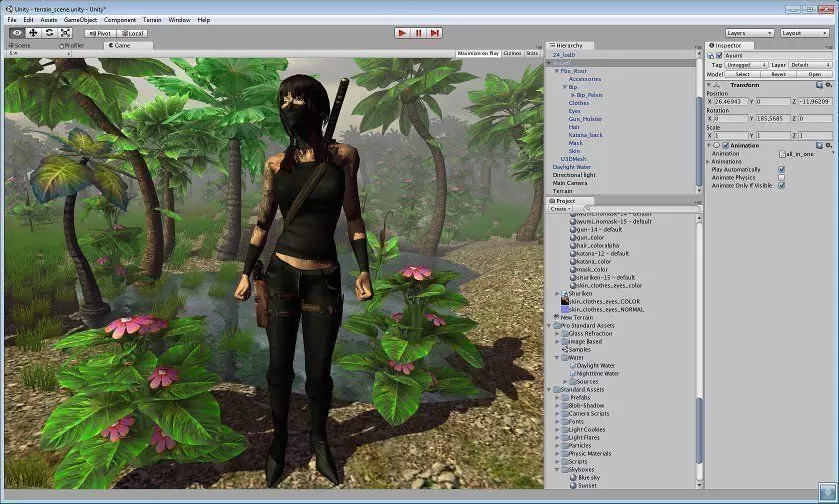Collapse the Skyboxes folder
This screenshot has width=839, height=504.
[x=557, y=470]
